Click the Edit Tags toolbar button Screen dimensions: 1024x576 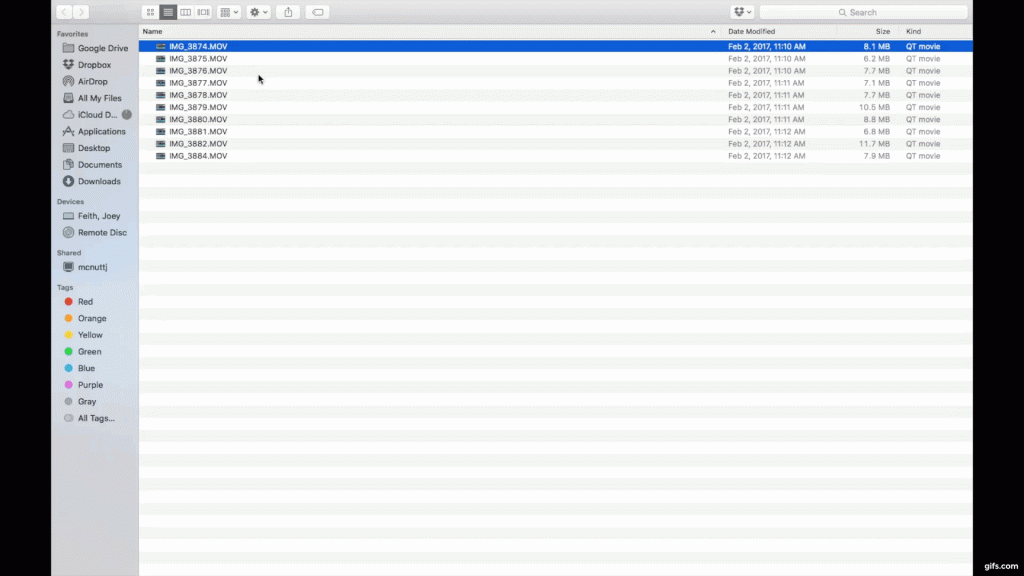click(x=318, y=12)
